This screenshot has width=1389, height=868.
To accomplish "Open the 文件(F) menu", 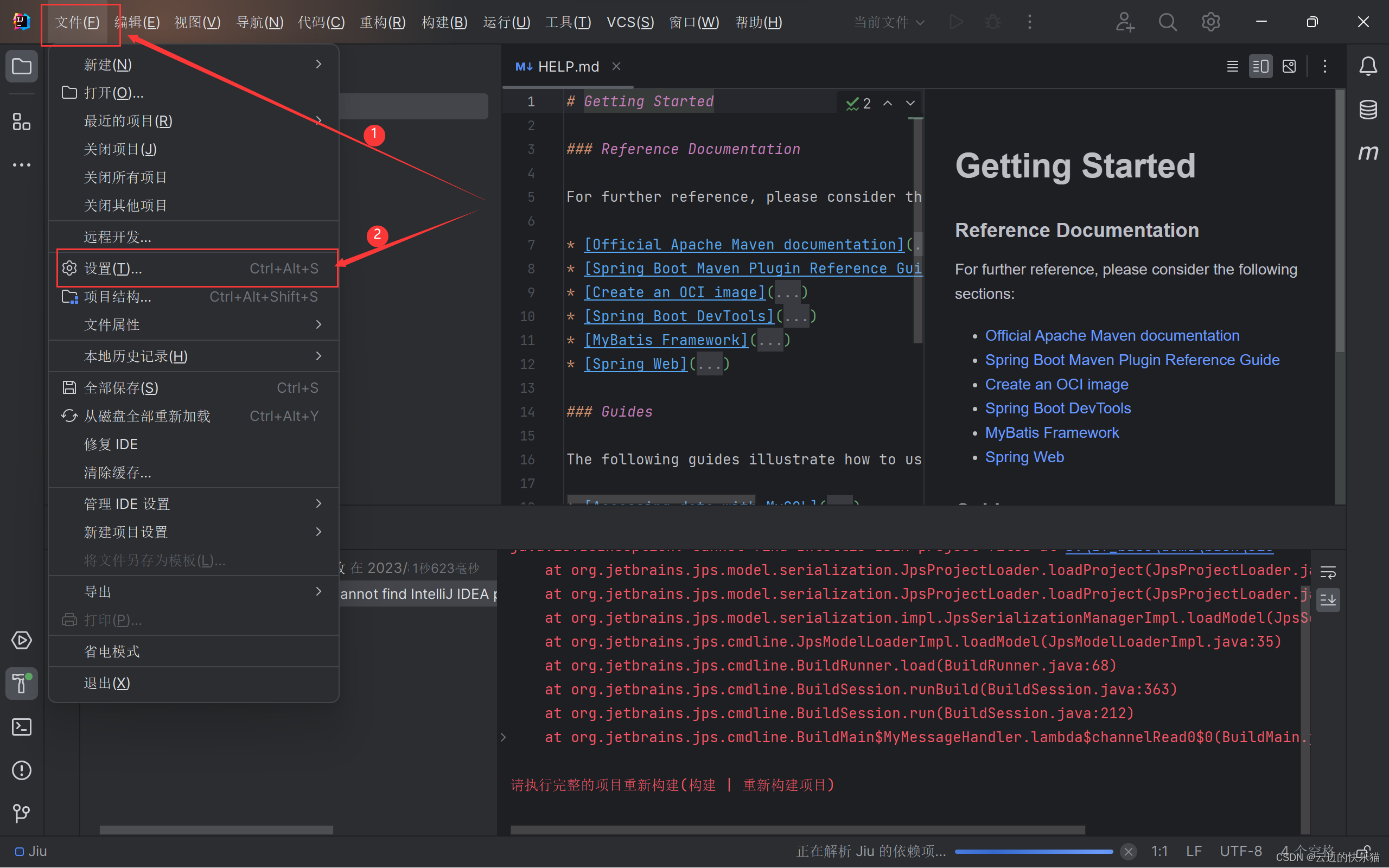I will tap(78, 22).
